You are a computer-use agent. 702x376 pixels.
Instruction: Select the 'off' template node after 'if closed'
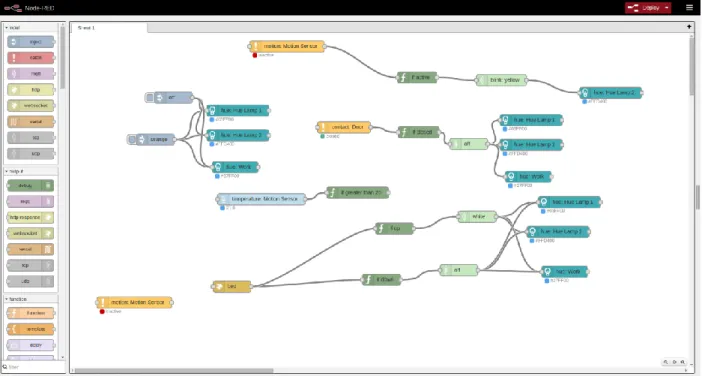point(468,144)
